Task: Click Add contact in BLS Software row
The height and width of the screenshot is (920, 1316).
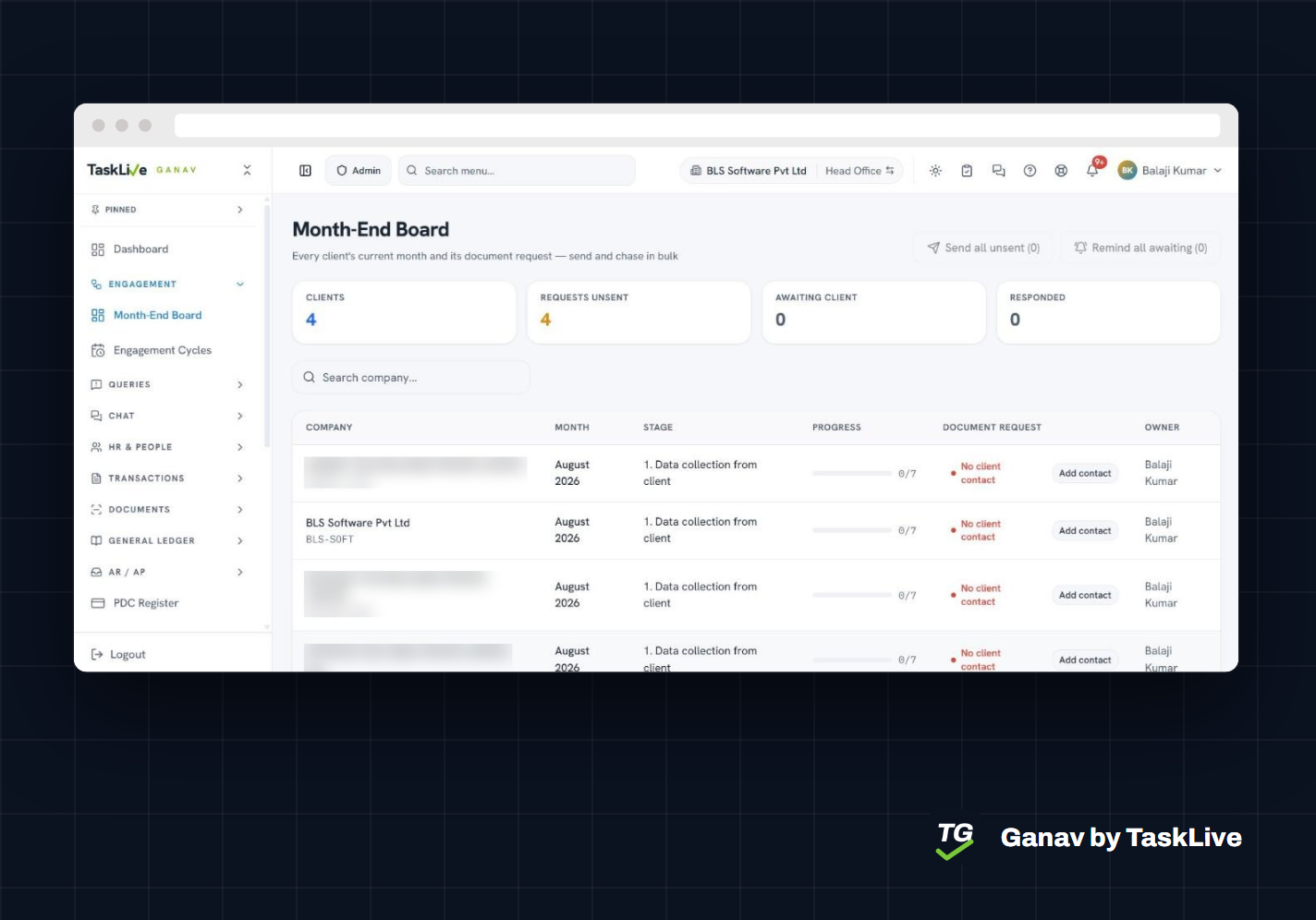Action: coord(1085,531)
